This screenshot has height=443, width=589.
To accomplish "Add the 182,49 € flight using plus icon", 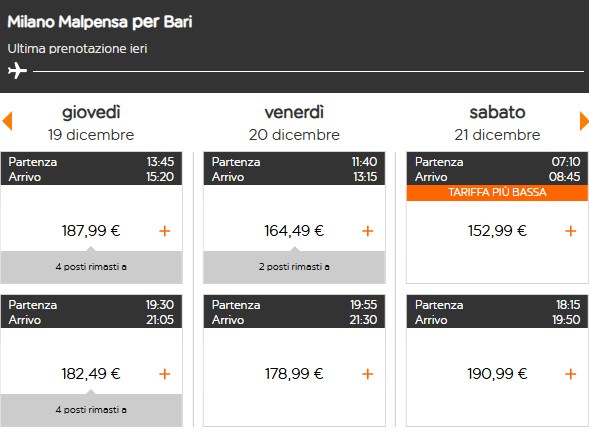I will point(165,374).
